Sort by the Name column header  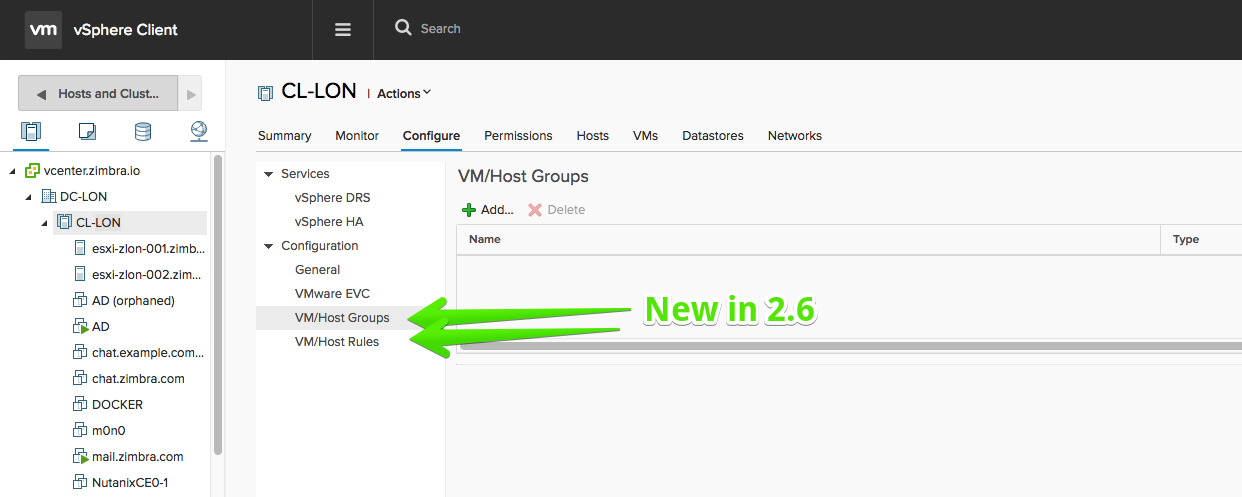click(808, 240)
